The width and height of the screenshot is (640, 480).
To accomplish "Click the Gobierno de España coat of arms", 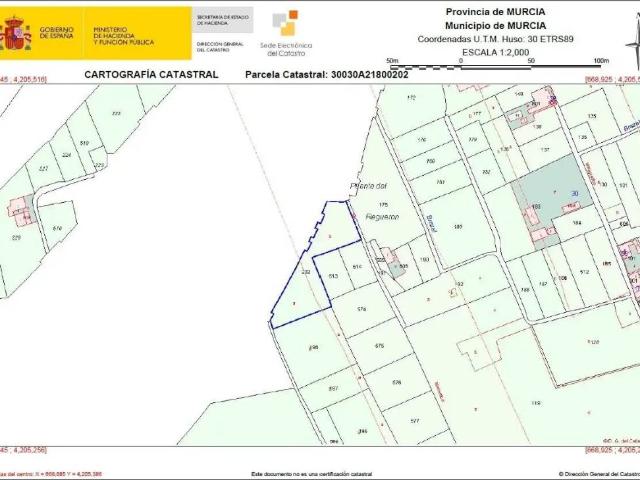I will (x=16, y=33).
